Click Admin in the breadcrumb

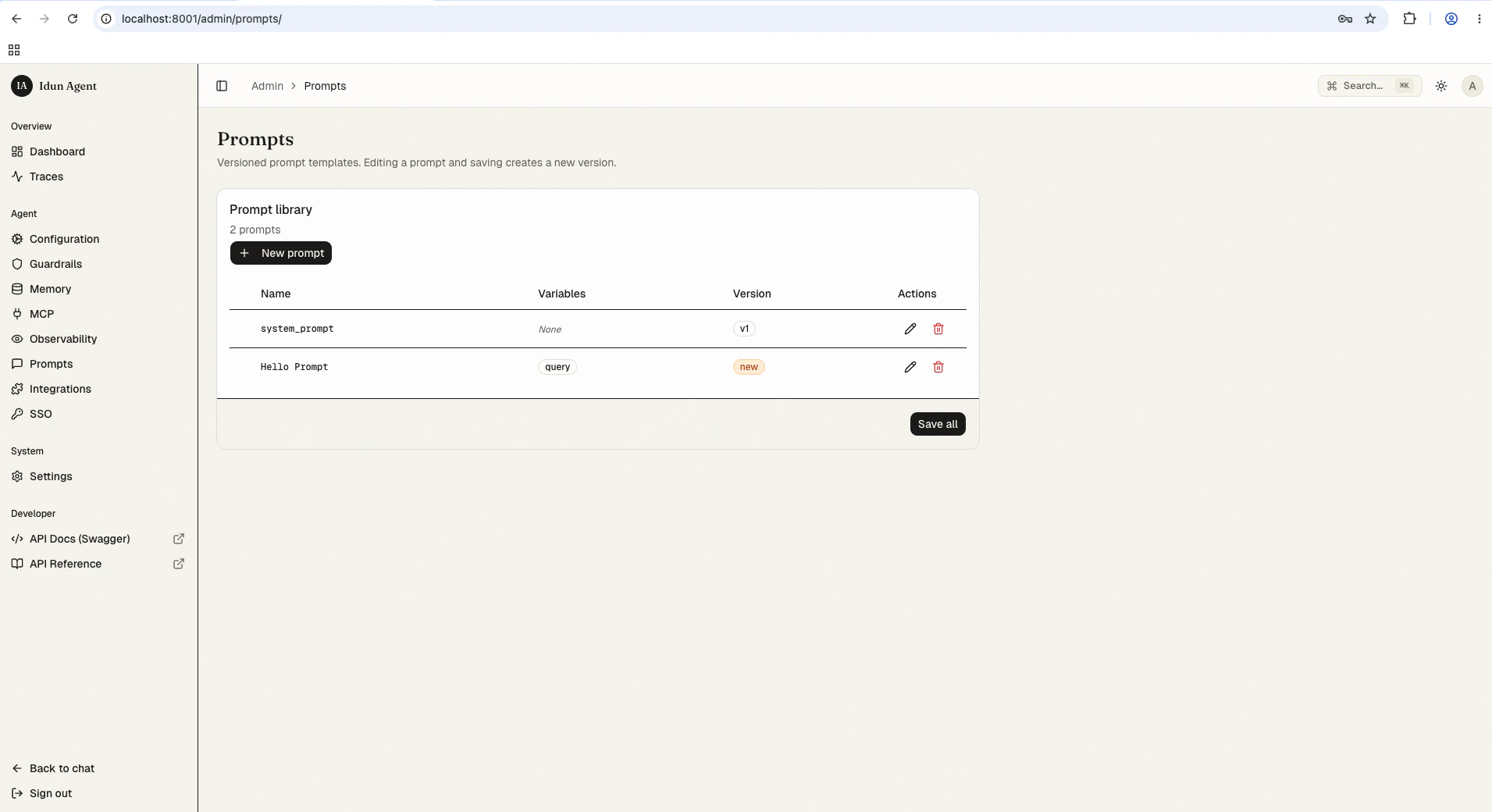267,86
